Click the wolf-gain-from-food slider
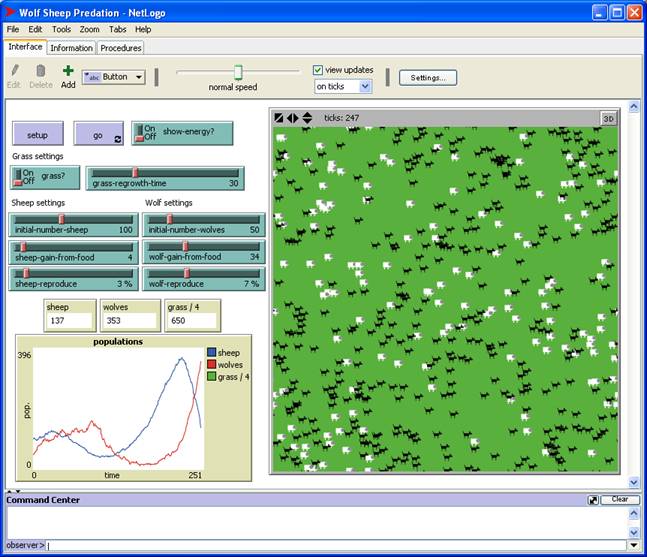The image size is (647, 557). point(204,252)
